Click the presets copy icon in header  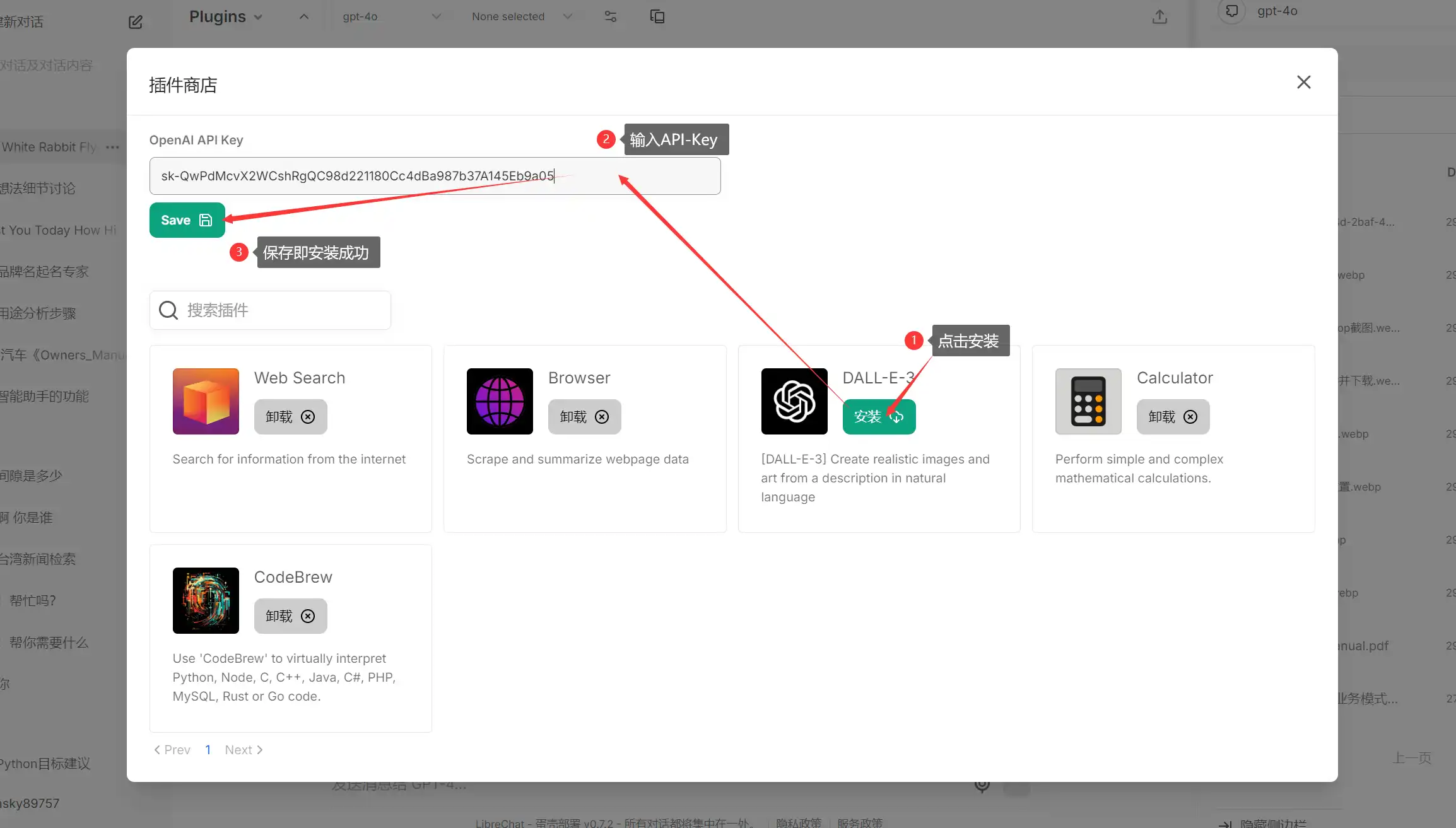(657, 16)
